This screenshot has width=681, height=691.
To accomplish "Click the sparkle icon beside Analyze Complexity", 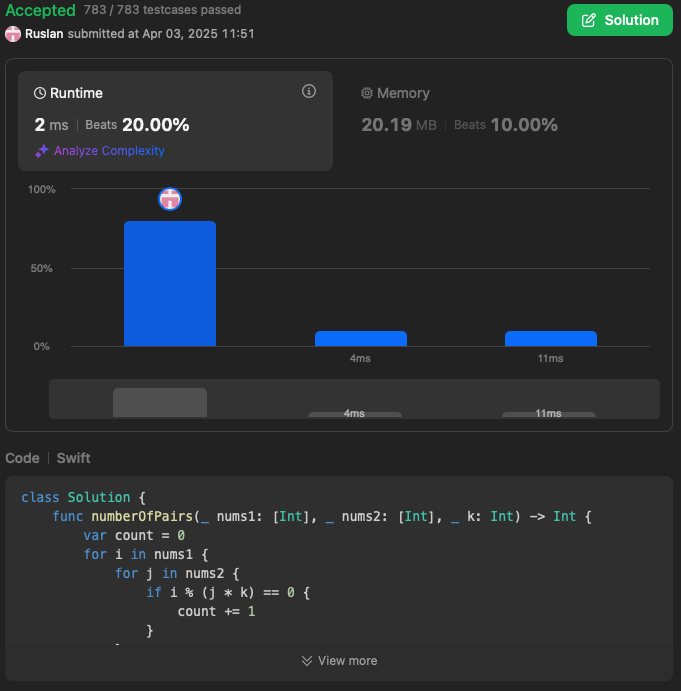I will pyautogui.click(x=42, y=151).
